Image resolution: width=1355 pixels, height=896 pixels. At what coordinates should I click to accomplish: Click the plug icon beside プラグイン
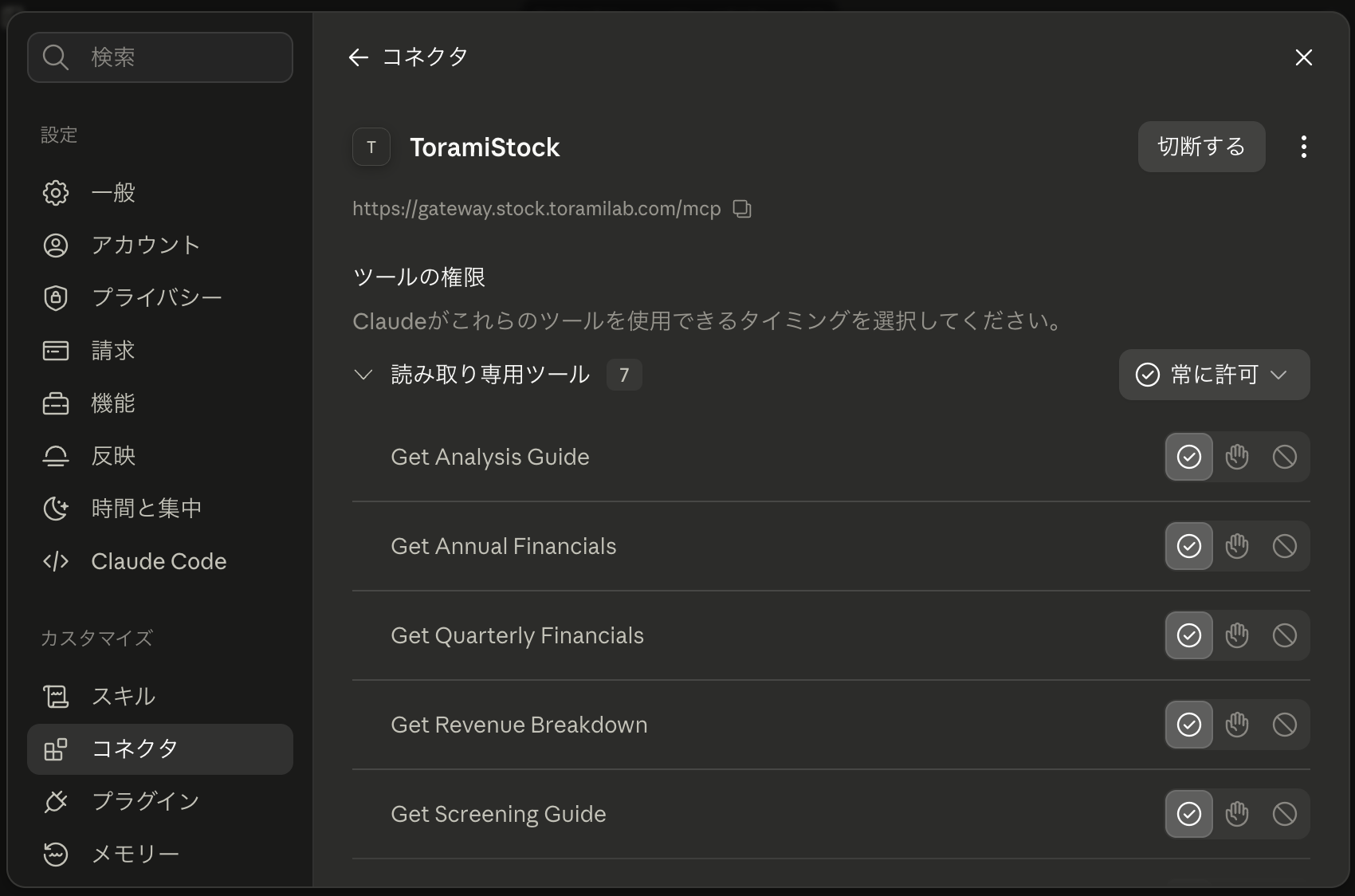56,802
